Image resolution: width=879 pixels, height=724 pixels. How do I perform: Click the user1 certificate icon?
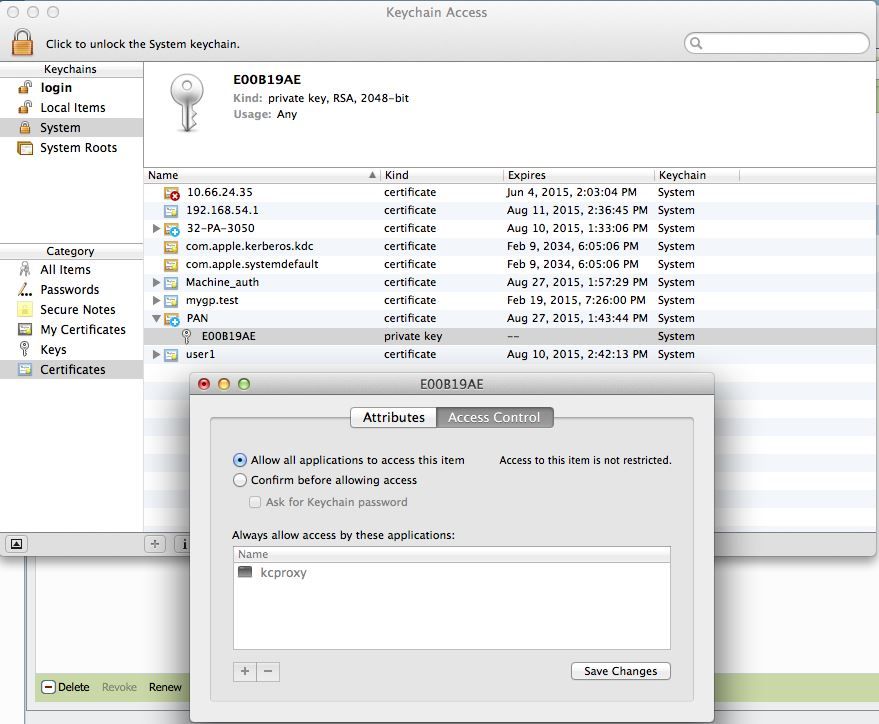click(x=171, y=355)
